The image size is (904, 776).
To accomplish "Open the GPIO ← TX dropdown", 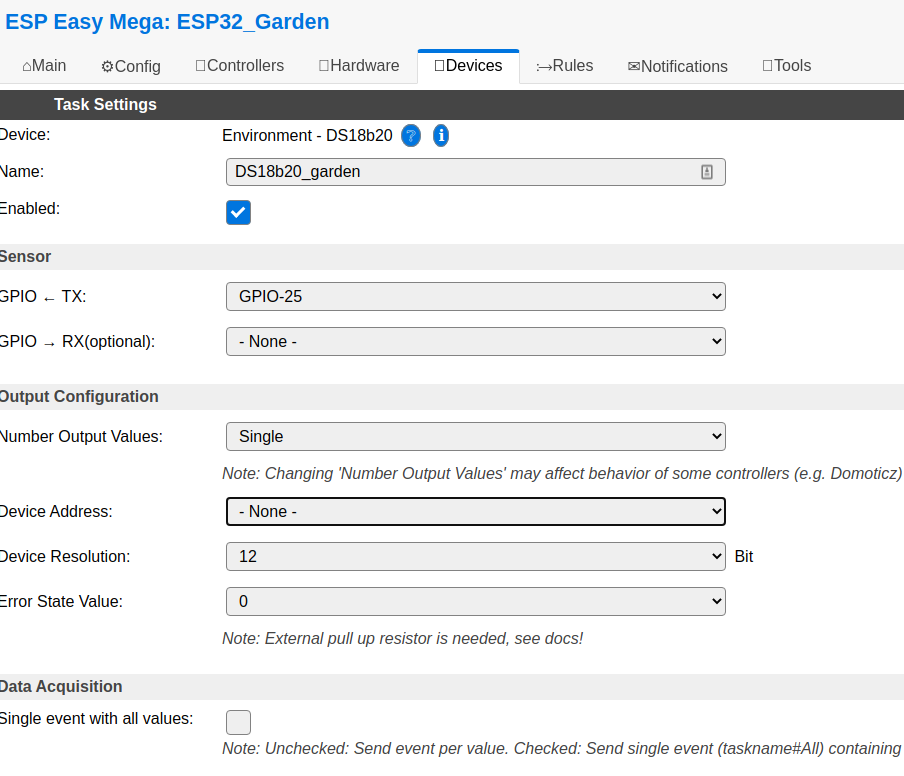I will point(475,296).
